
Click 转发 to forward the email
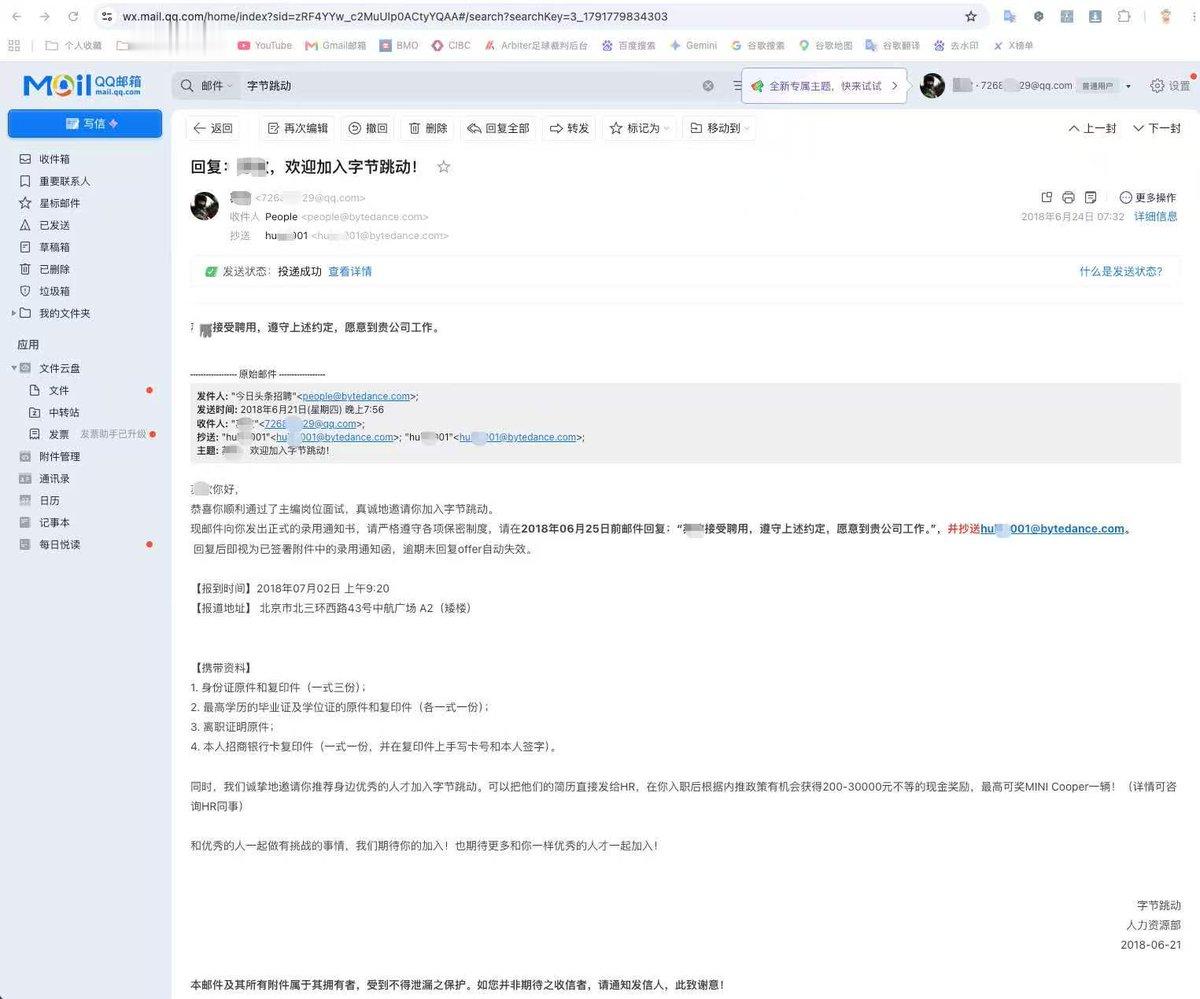[x=570, y=128]
